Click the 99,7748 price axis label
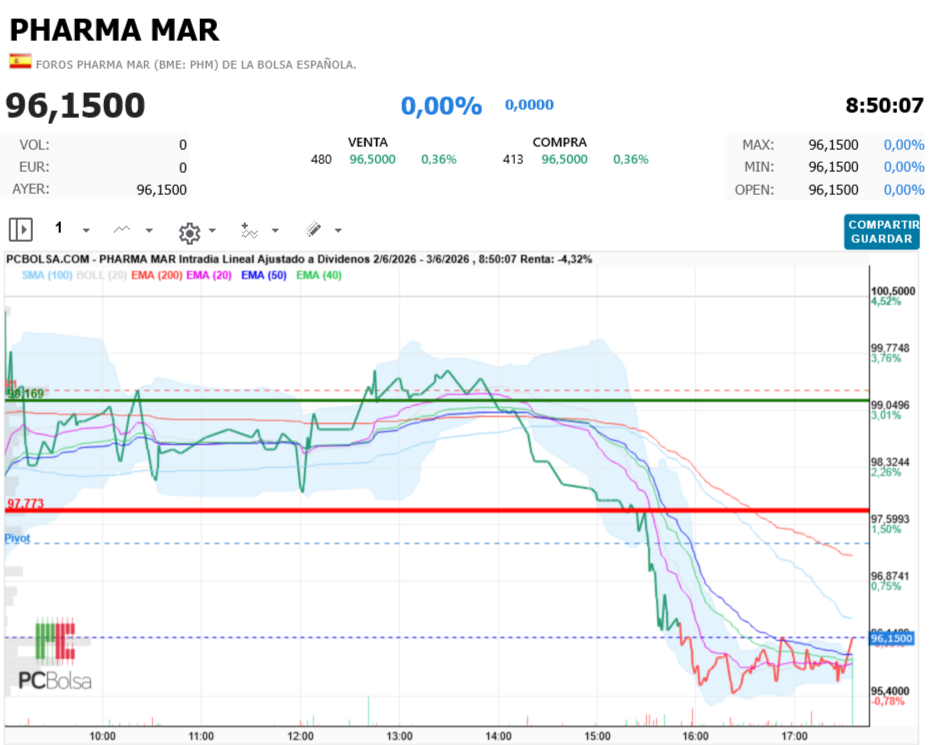The width and height of the screenshot is (930, 745). 890,348
